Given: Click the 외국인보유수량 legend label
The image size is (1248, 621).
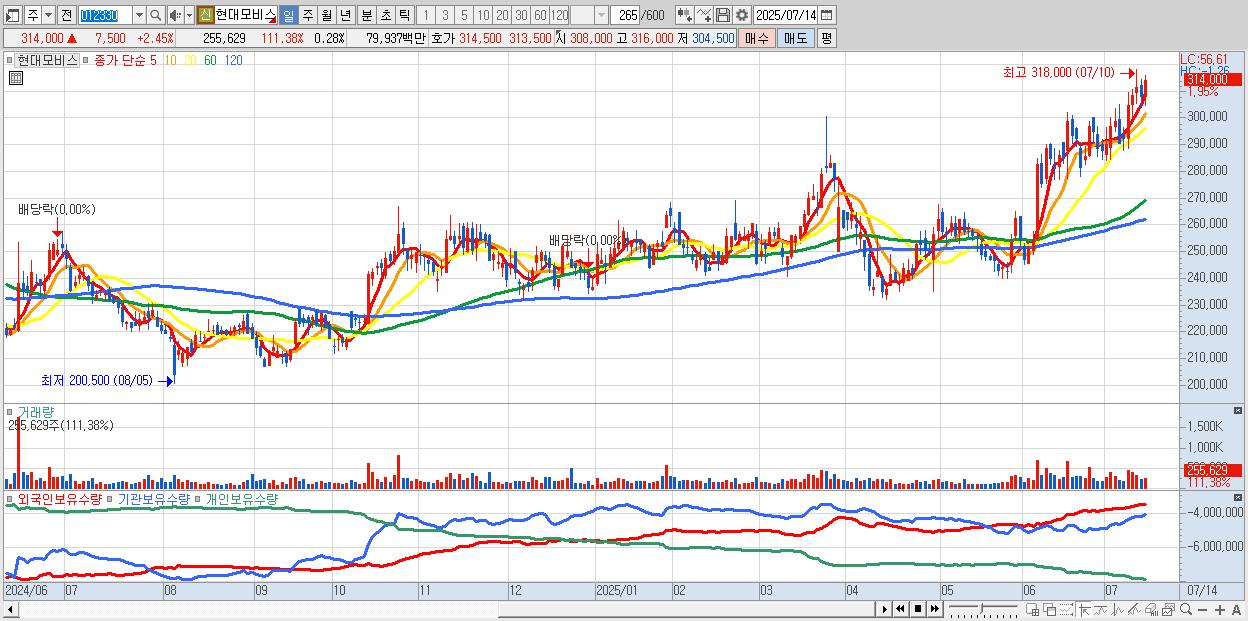Looking at the screenshot, I should 60,498.
